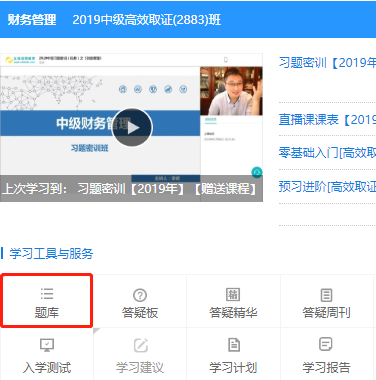Open 学习报告 chat icon
The width and height of the screenshot is (376, 380).
tap(326, 344)
